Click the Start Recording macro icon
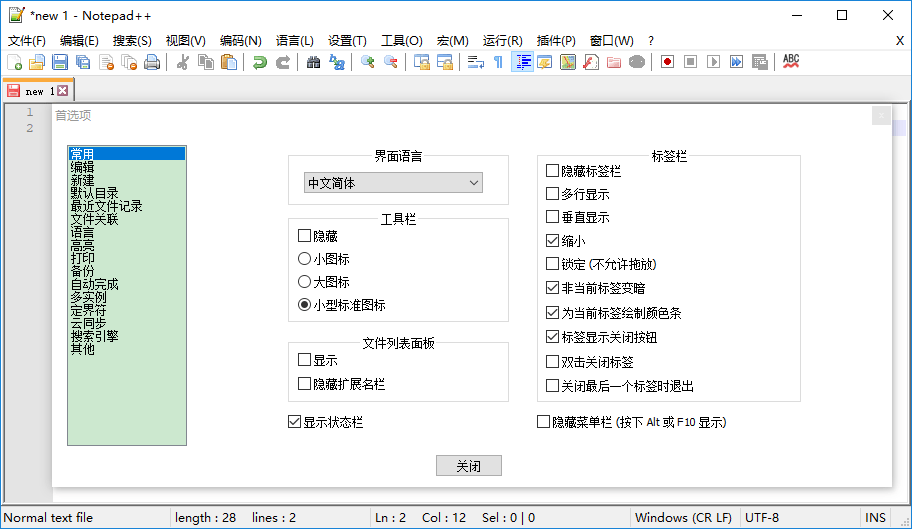The width and height of the screenshot is (912, 529). coord(667,62)
